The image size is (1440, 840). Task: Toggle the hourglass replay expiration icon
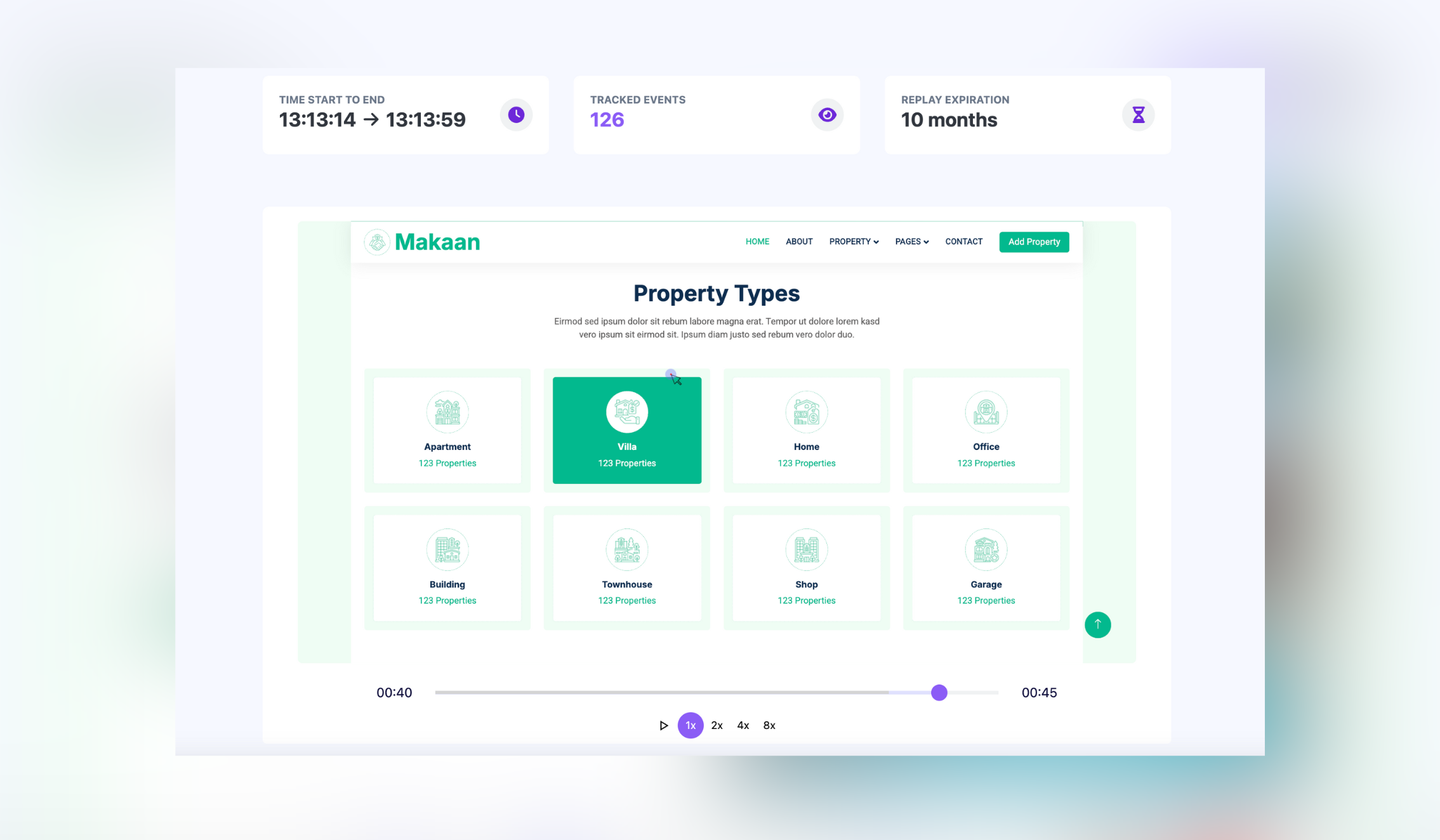[x=1138, y=114]
